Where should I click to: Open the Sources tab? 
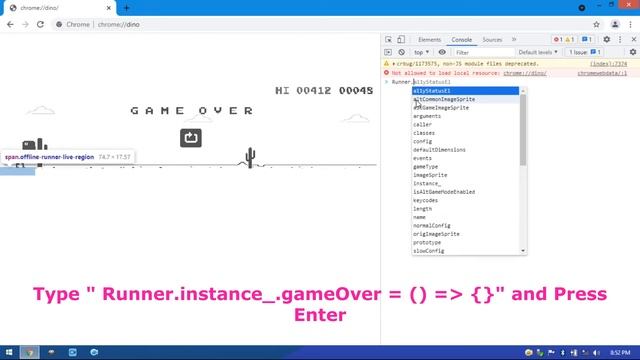[492, 40]
